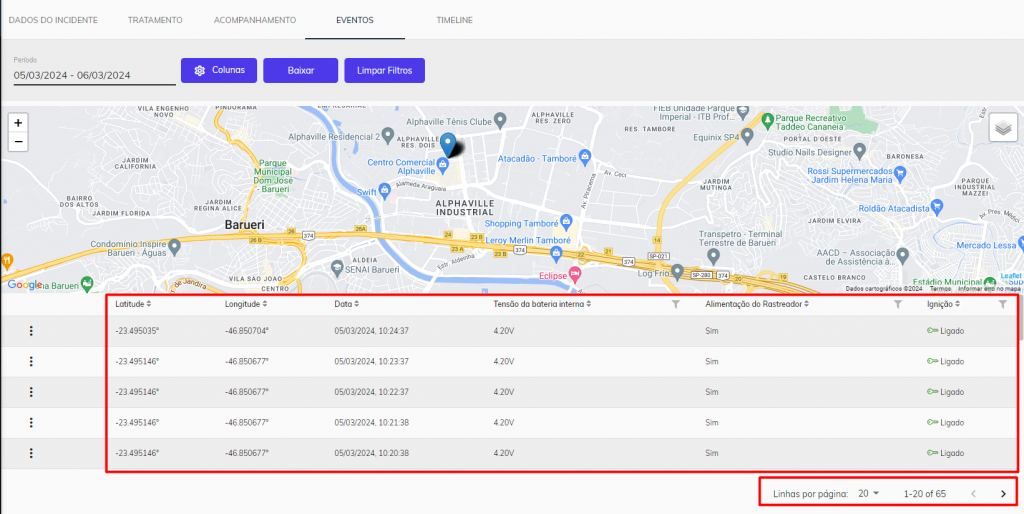The height and width of the screenshot is (514, 1024).
Task: Click the Baixar button
Action: coord(300,71)
